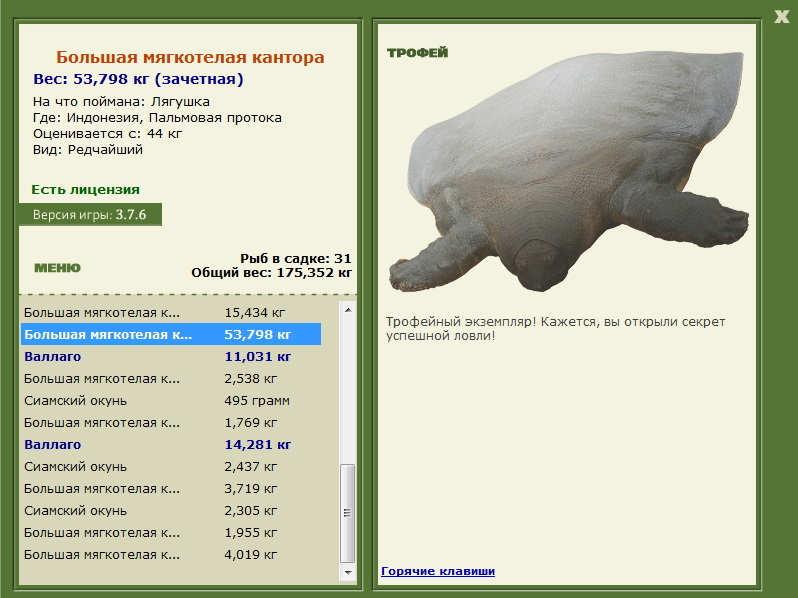Click the ТРОФЕЙ heading label

(x=417, y=52)
